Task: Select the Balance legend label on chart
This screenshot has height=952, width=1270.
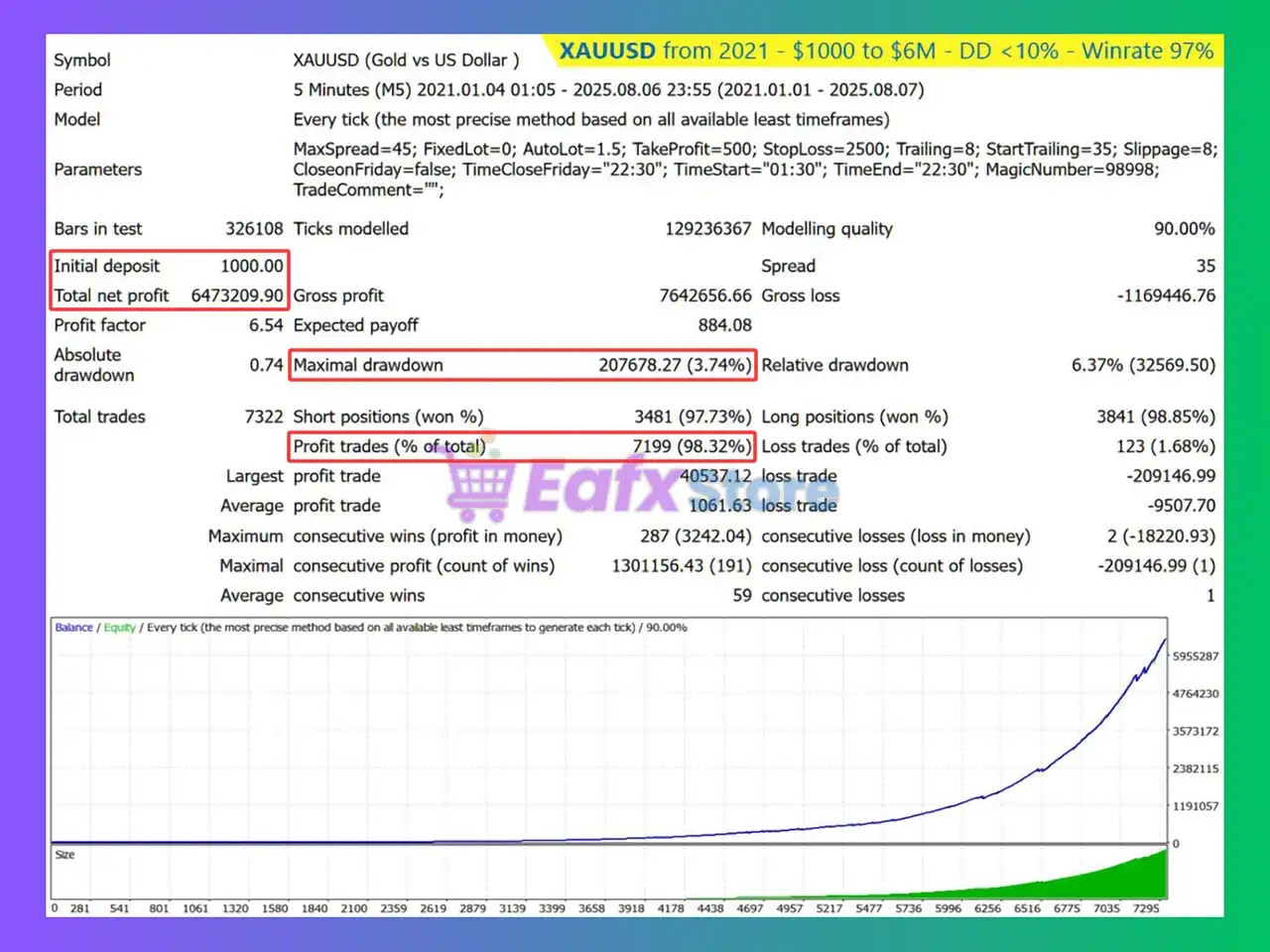Action: coord(73,628)
